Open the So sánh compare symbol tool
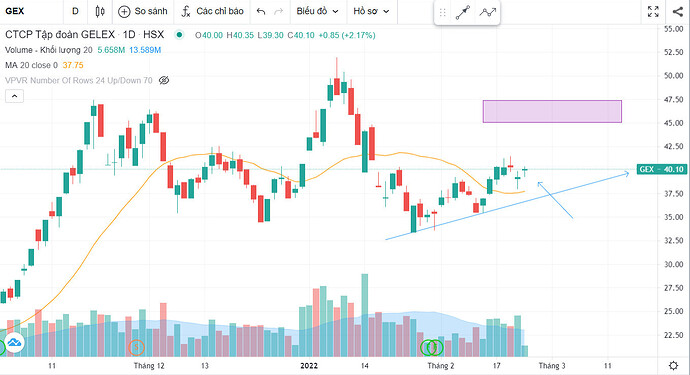This screenshot has height=375, width=690. (x=143, y=11)
